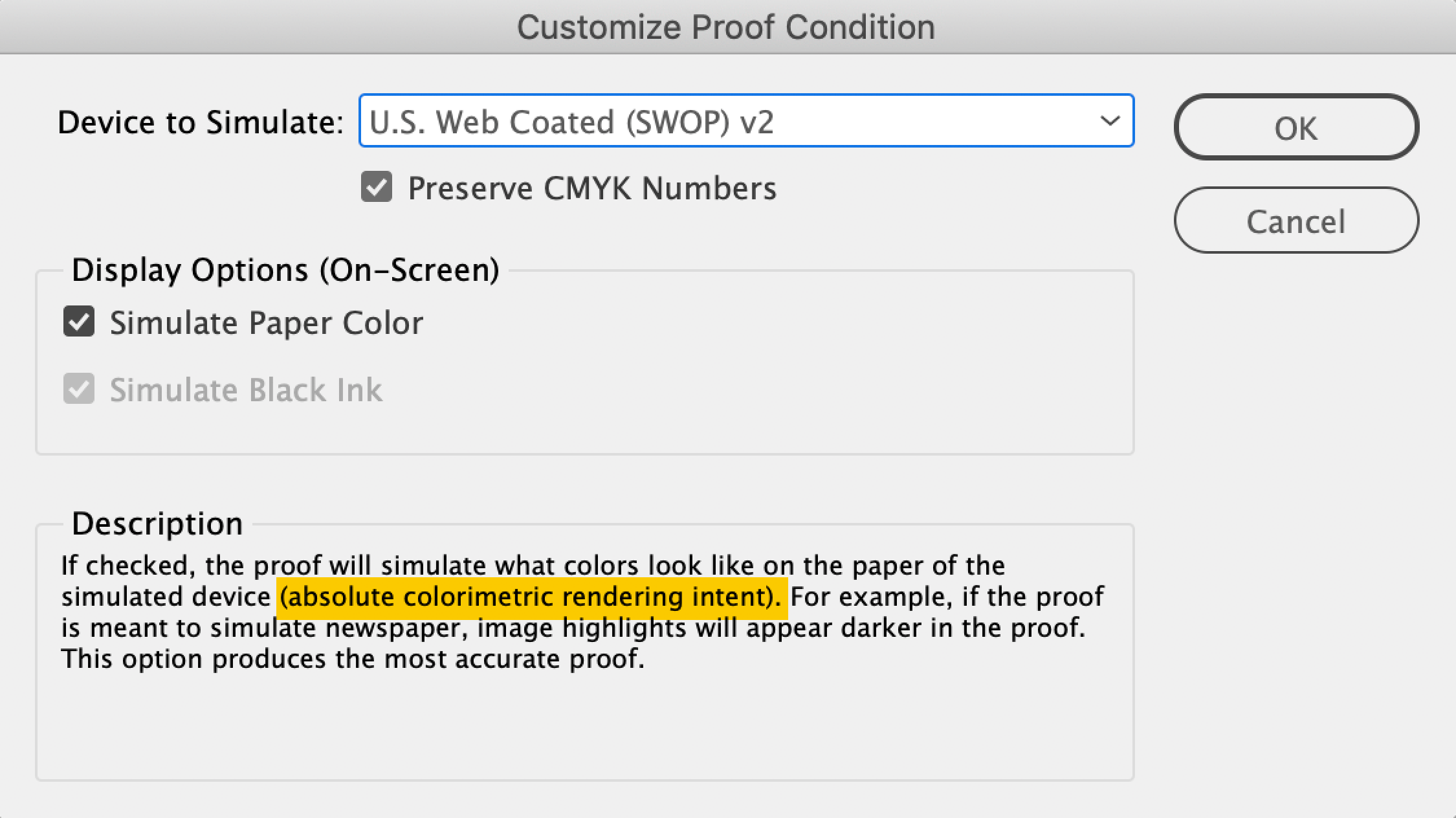Click the Customize Proof Condition title bar
Viewport: 1456px width, 818px height.
coord(726,27)
